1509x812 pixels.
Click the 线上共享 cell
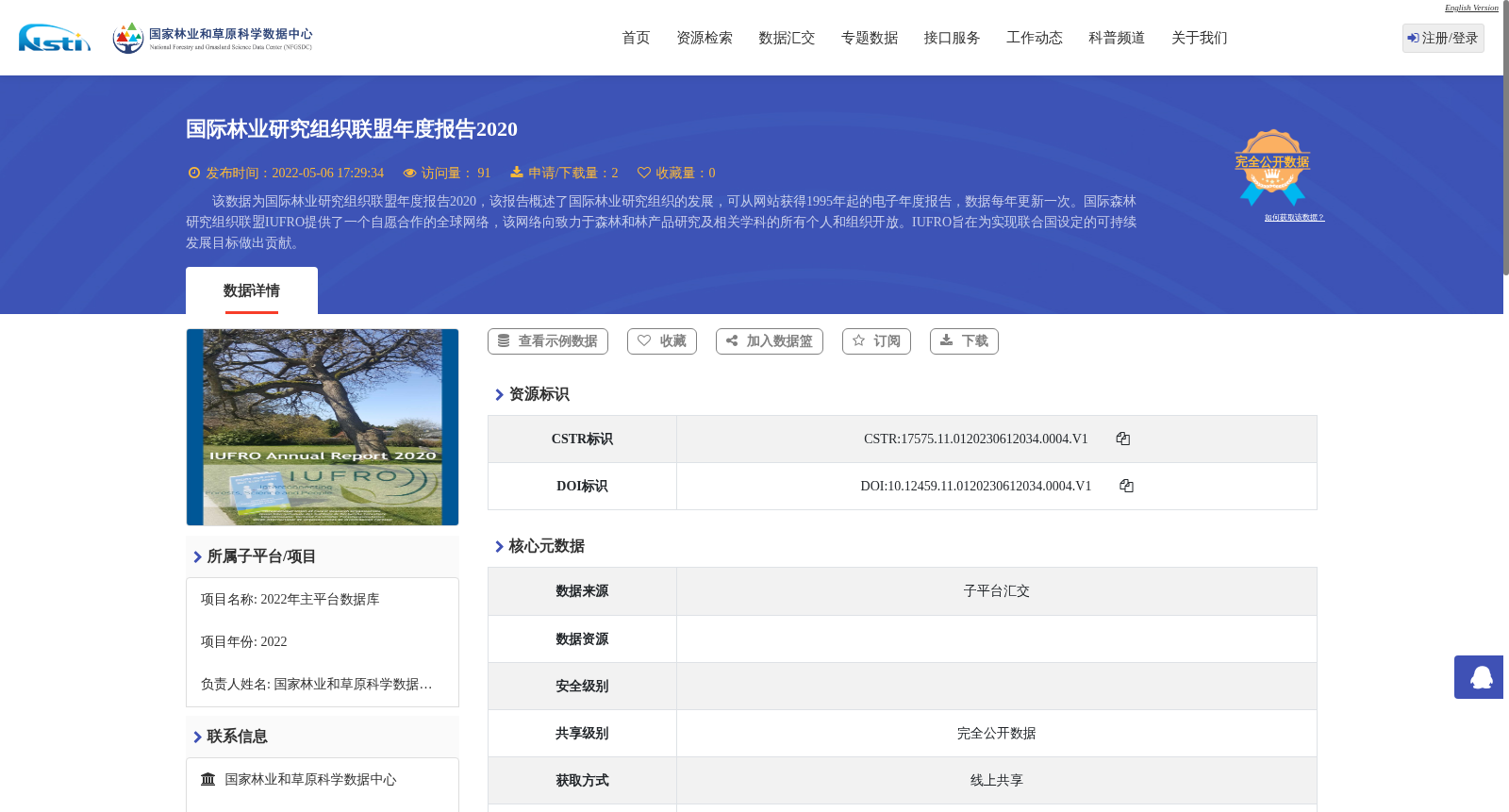click(997, 780)
